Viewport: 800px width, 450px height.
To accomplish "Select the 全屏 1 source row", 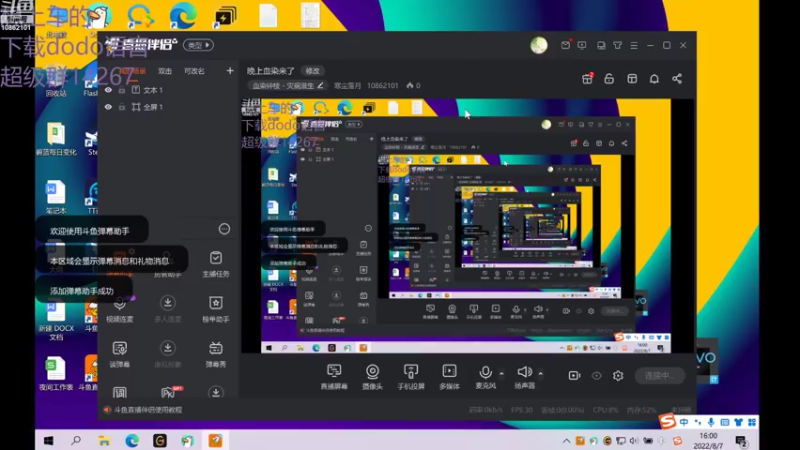I will pos(168,107).
